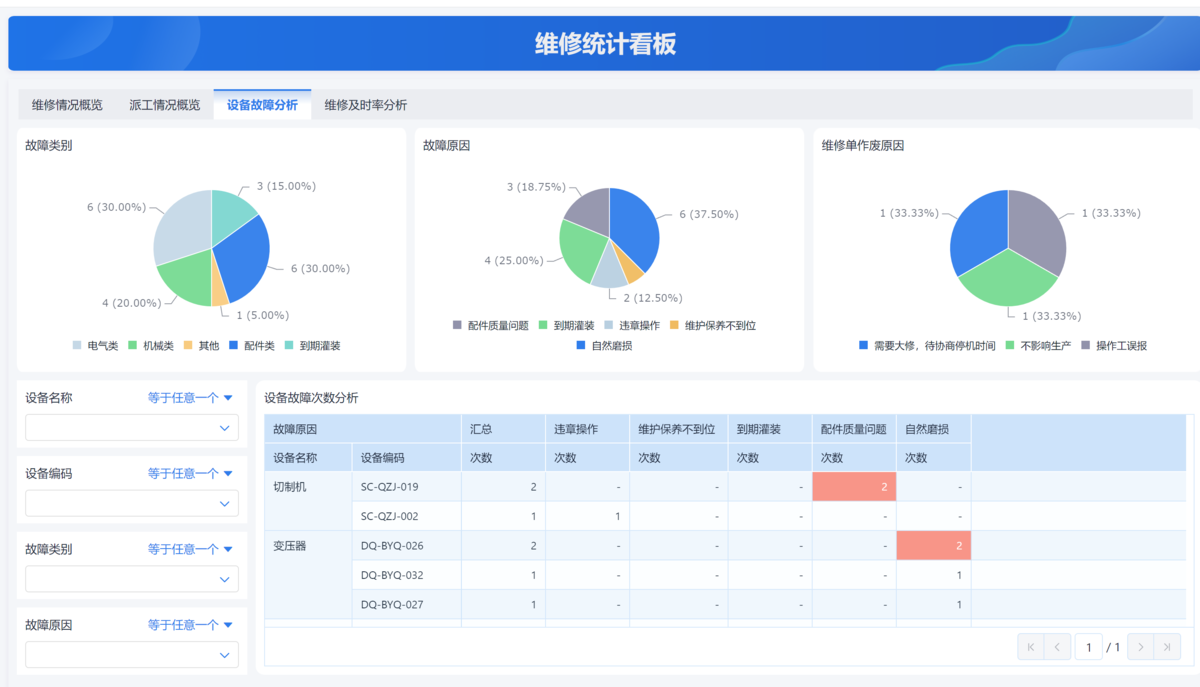The image size is (1200, 687).
Task: Click the chevron in the 设备名称 select box
Action: [225, 428]
